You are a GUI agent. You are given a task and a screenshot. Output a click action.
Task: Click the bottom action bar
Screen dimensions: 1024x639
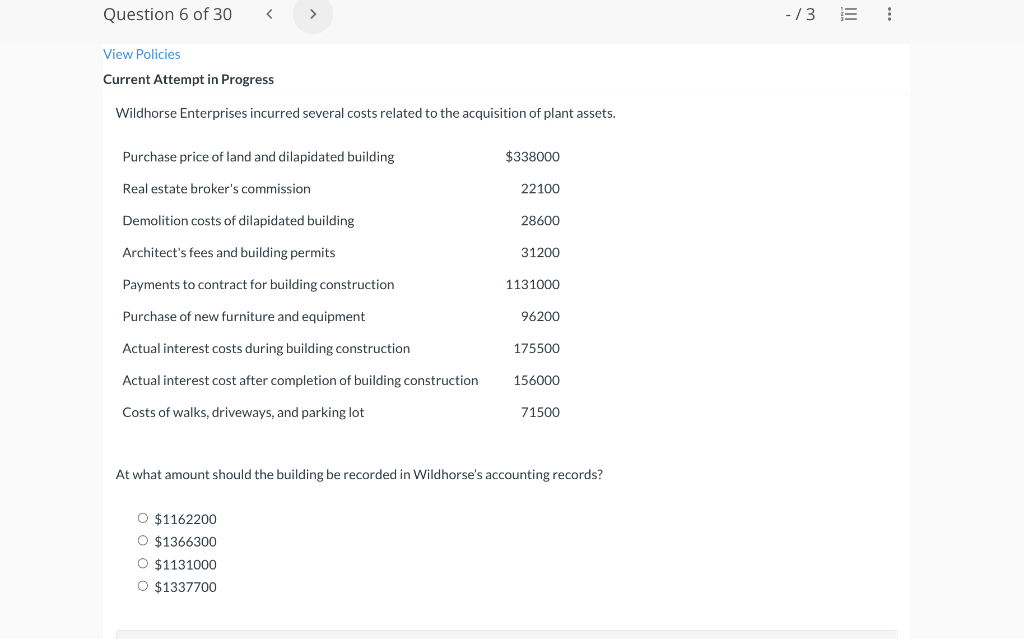tap(507, 635)
